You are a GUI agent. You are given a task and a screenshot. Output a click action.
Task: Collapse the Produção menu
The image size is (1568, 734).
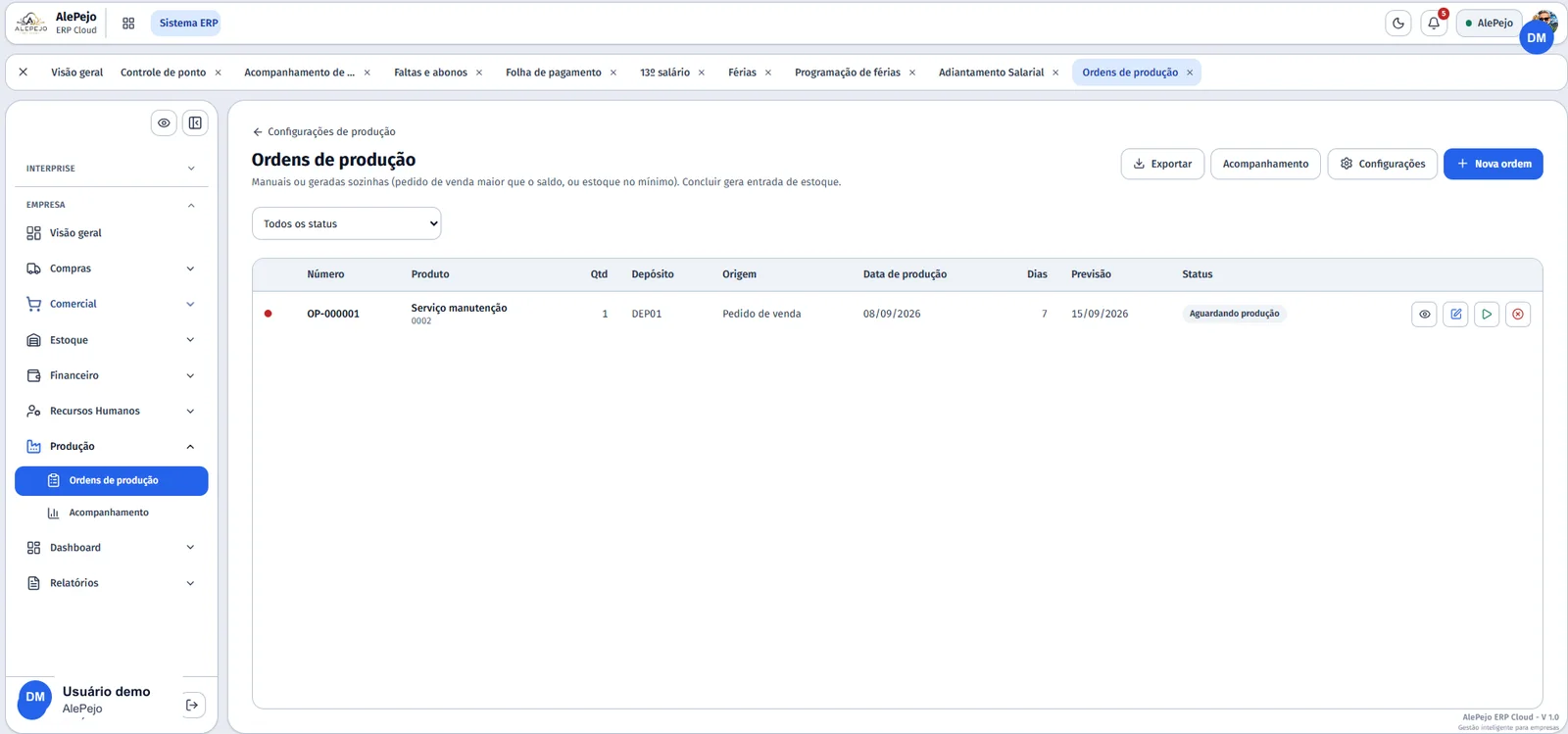coord(112,446)
